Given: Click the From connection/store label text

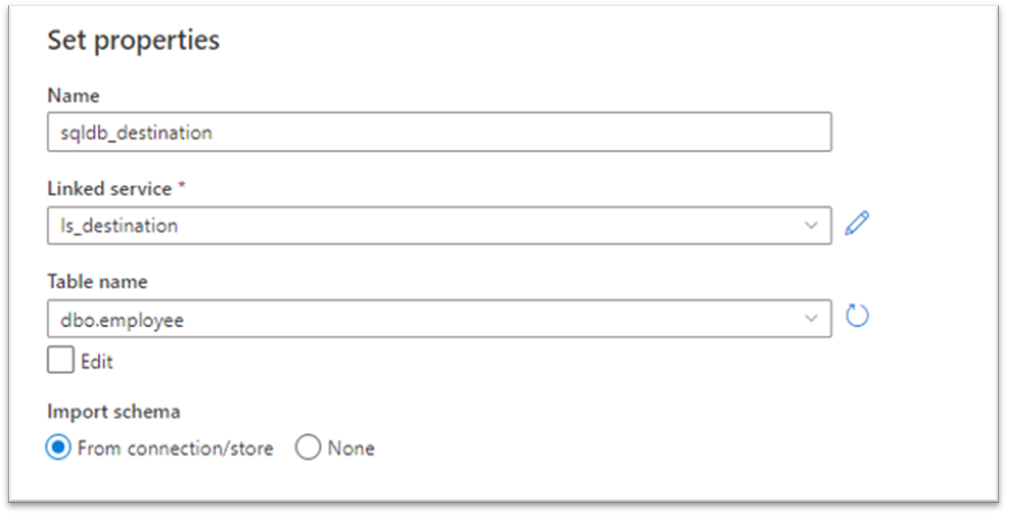Looking at the screenshot, I should click(175, 448).
